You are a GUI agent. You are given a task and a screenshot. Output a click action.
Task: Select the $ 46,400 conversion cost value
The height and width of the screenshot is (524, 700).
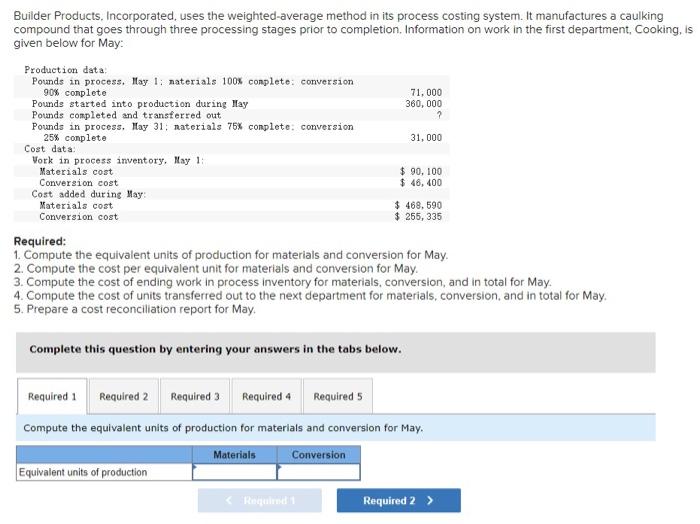pyautogui.click(x=421, y=183)
